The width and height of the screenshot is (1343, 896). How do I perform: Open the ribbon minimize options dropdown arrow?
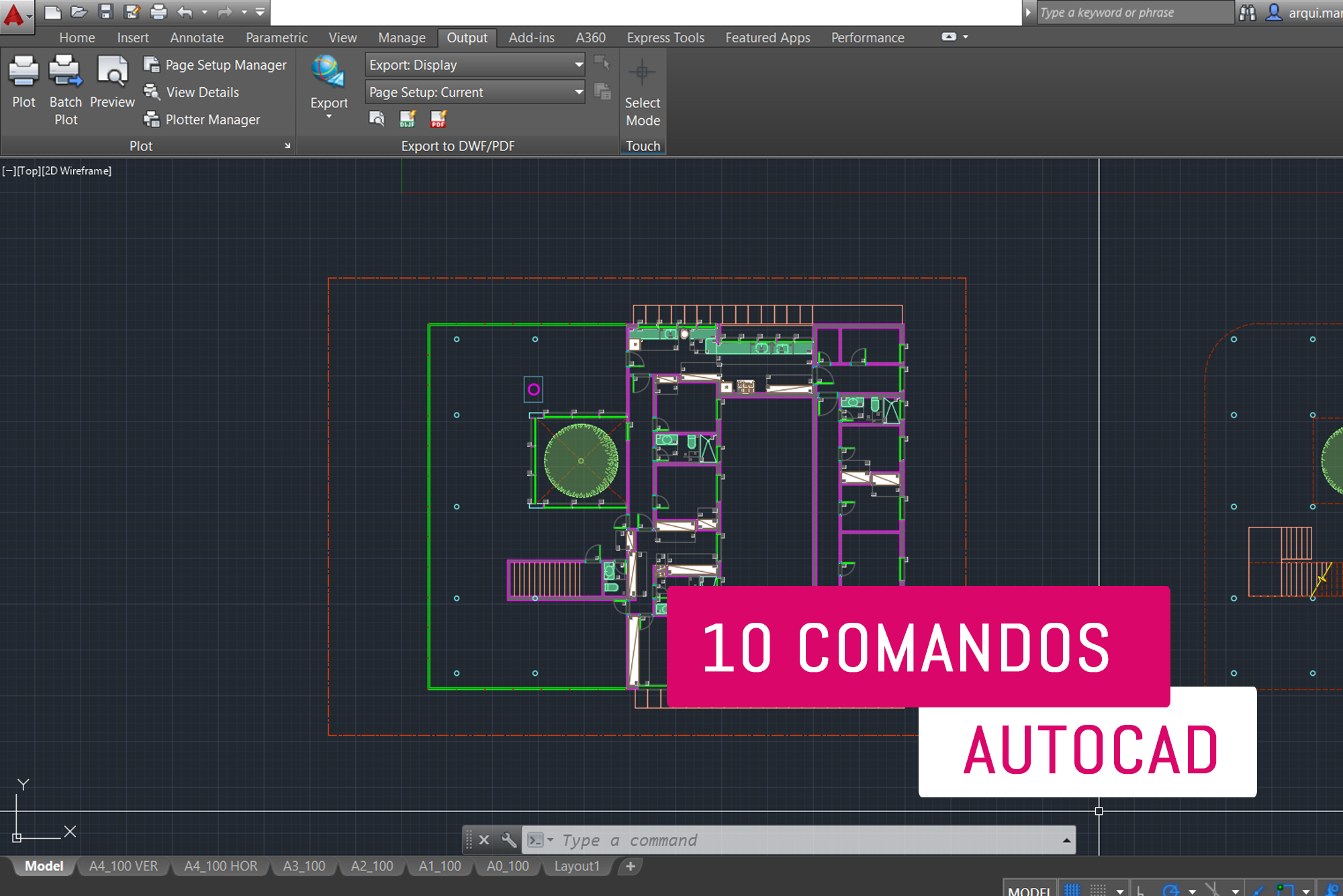click(966, 37)
